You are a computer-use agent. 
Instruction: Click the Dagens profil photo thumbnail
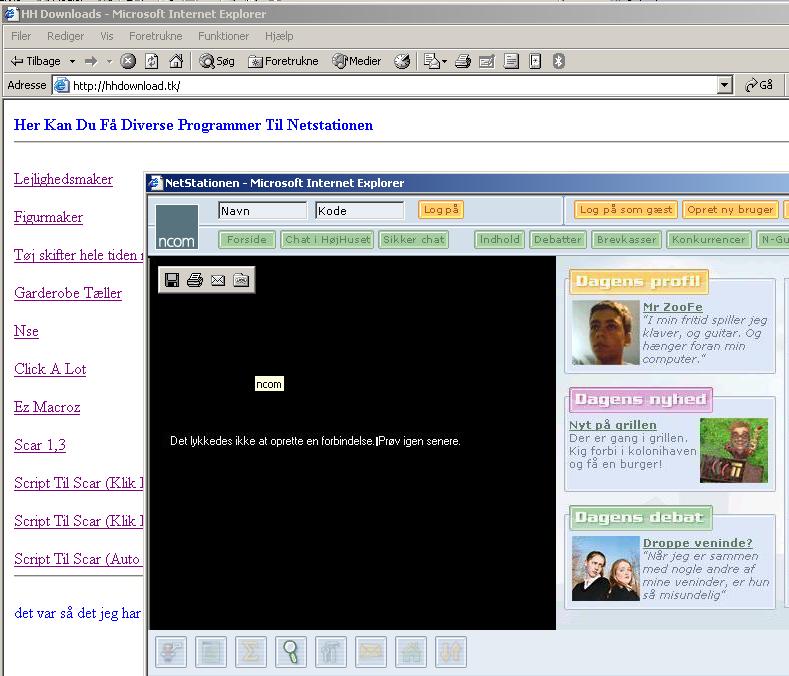pyautogui.click(x=605, y=333)
